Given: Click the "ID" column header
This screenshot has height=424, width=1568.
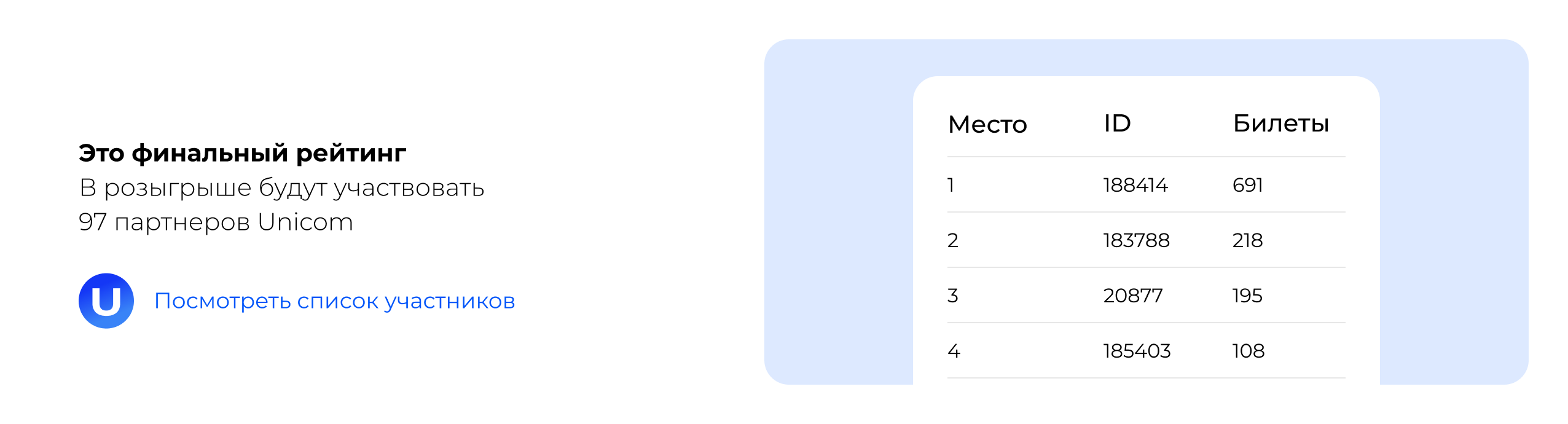Looking at the screenshot, I should tap(1117, 124).
